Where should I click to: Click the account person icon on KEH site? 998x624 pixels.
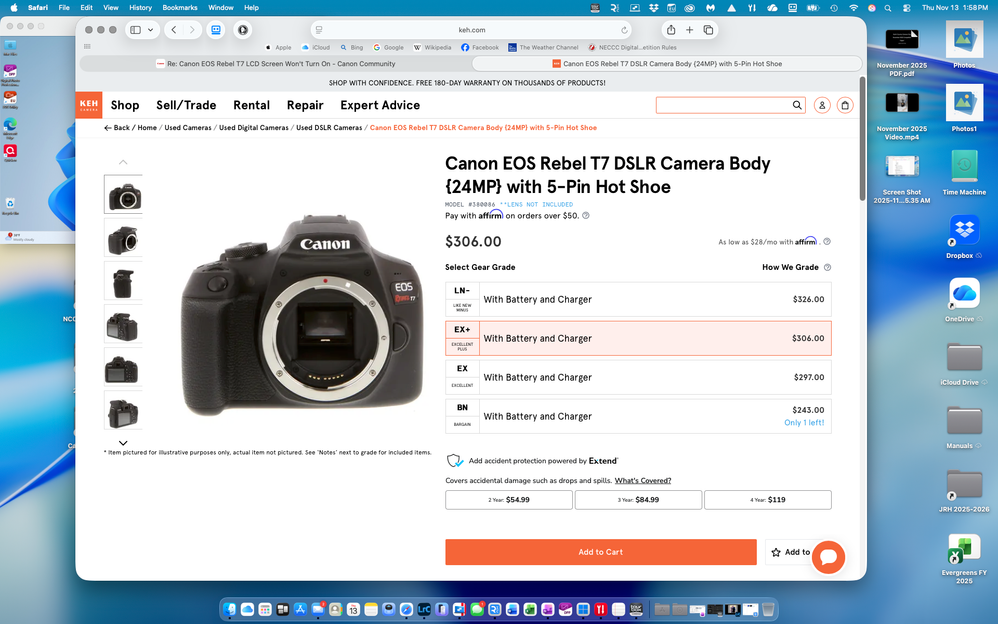click(x=820, y=105)
